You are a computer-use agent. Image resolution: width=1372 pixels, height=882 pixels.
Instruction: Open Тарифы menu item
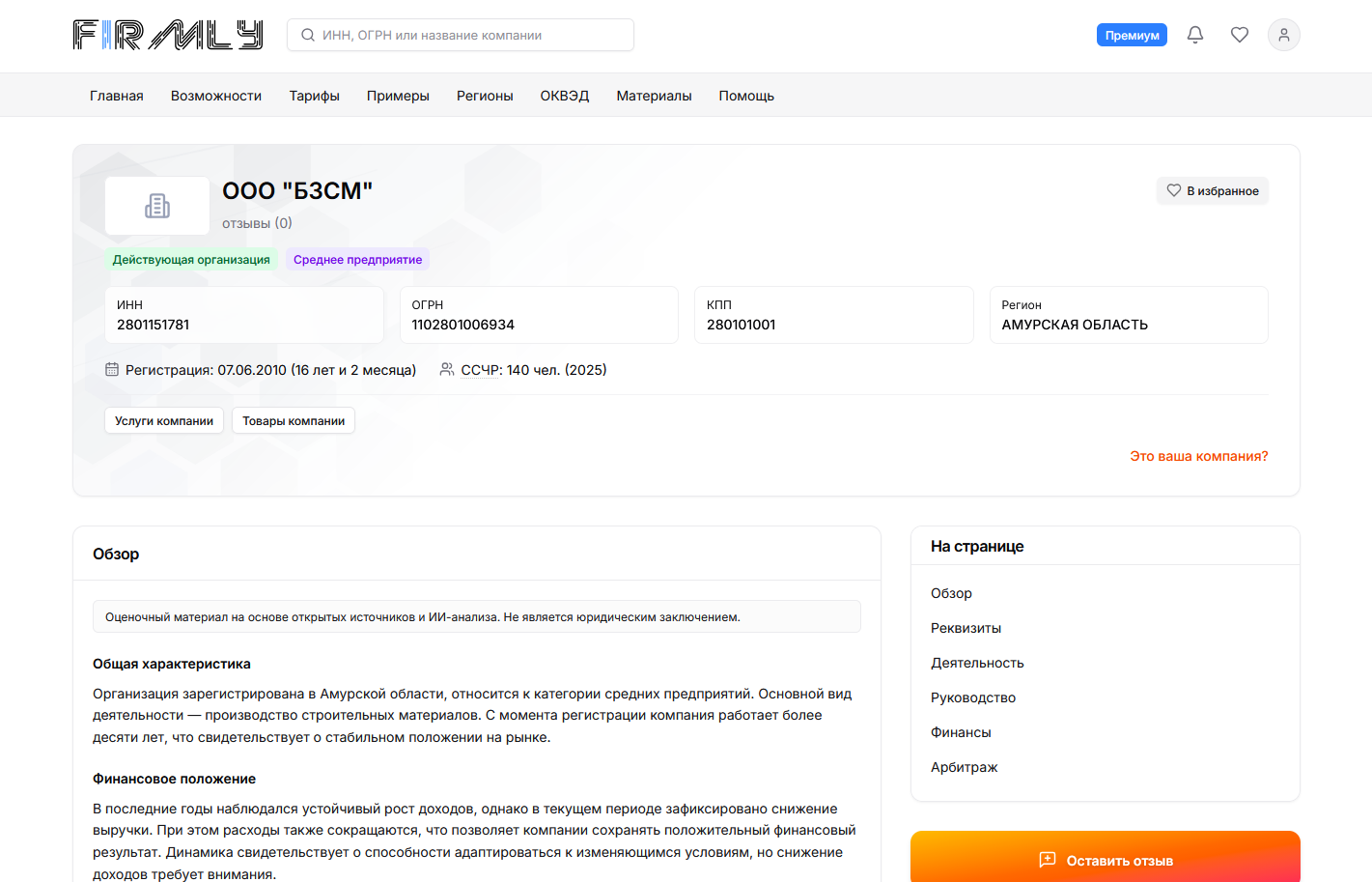tap(315, 96)
